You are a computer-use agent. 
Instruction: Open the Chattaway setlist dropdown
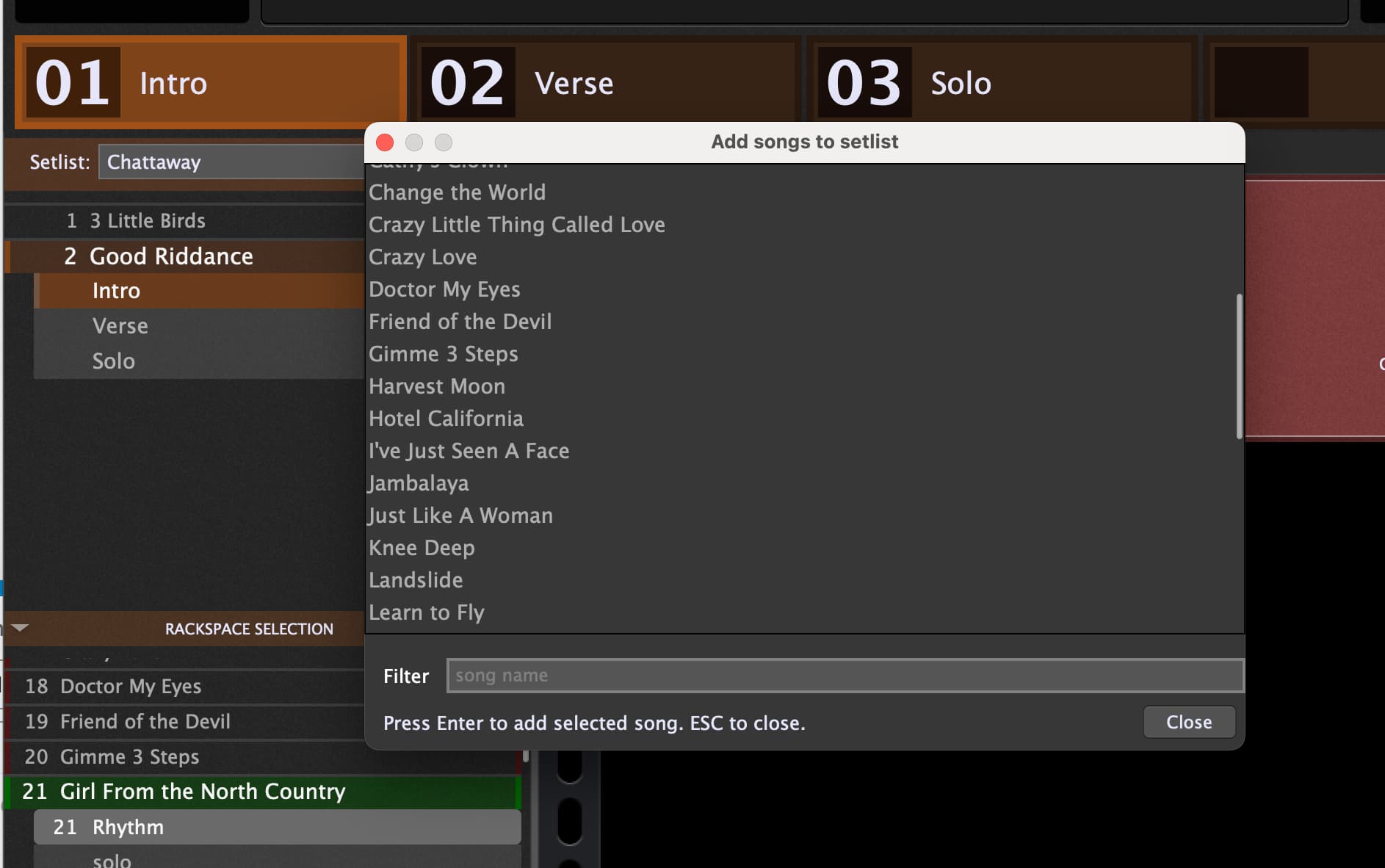tap(232, 162)
